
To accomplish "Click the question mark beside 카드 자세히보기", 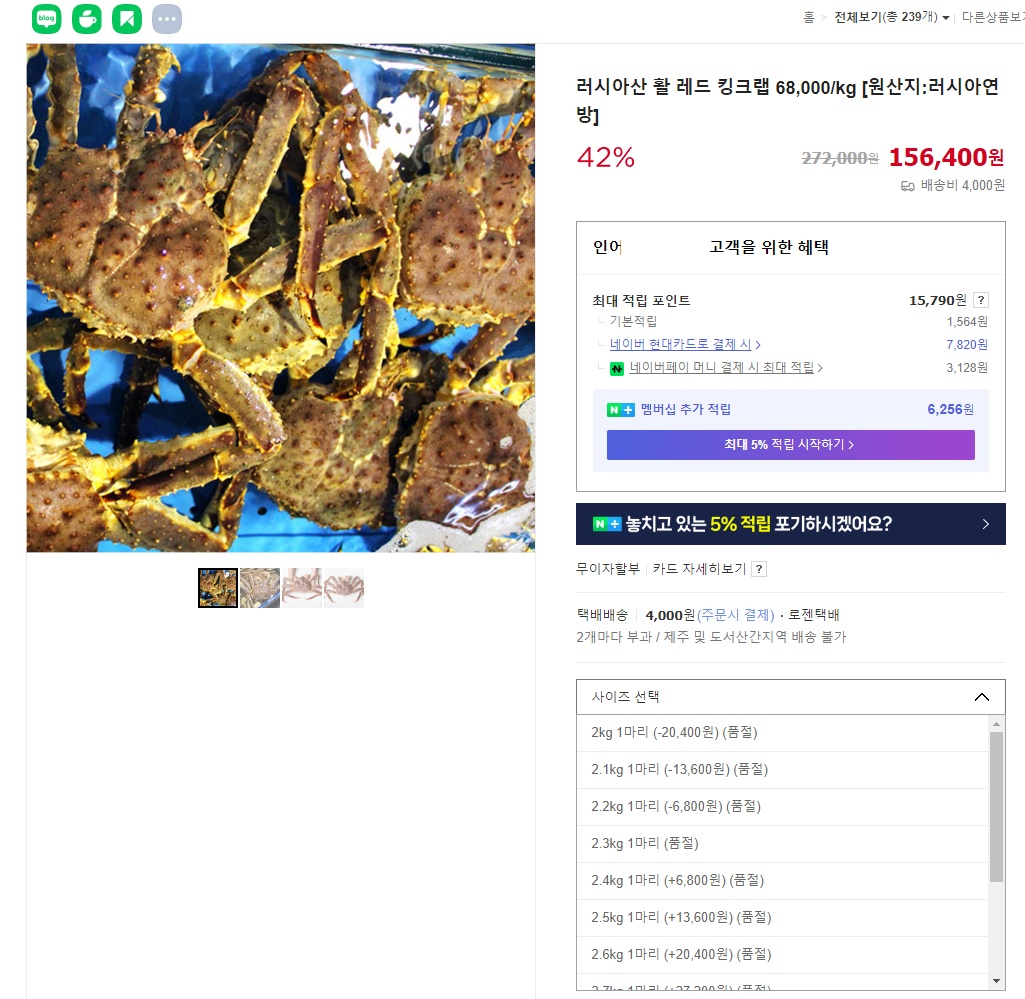I will (x=759, y=569).
